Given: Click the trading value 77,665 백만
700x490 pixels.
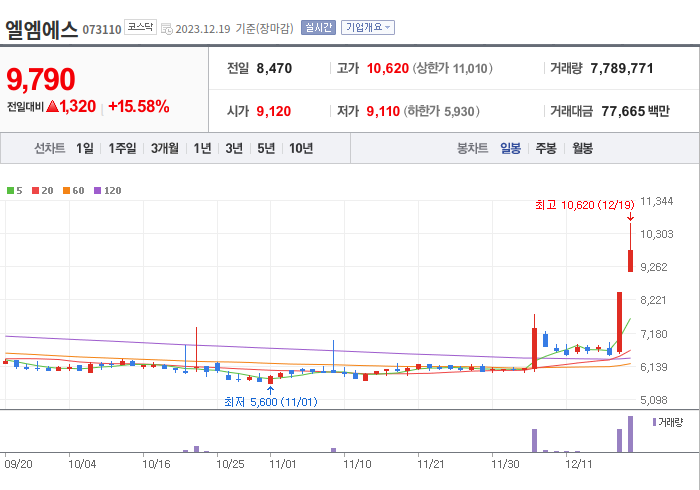Looking at the screenshot, I should click(x=635, y=111).
